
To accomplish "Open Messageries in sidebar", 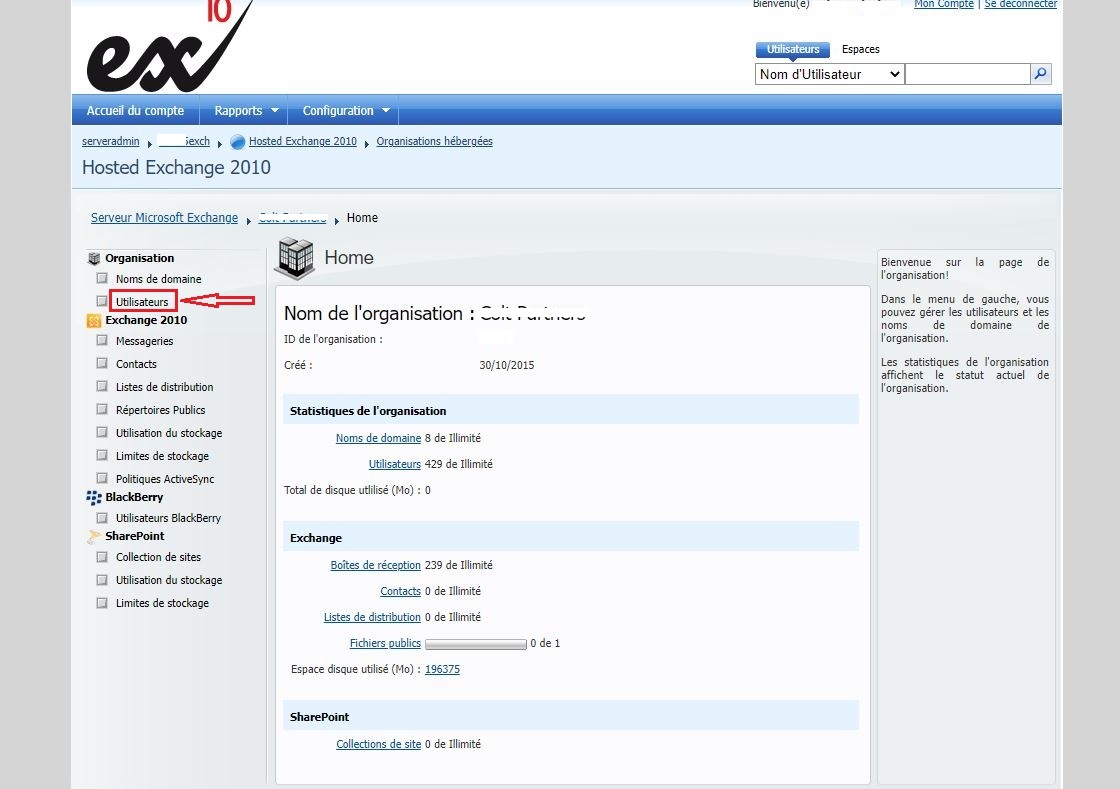I will pyautogui.click(x=144, y=341).
